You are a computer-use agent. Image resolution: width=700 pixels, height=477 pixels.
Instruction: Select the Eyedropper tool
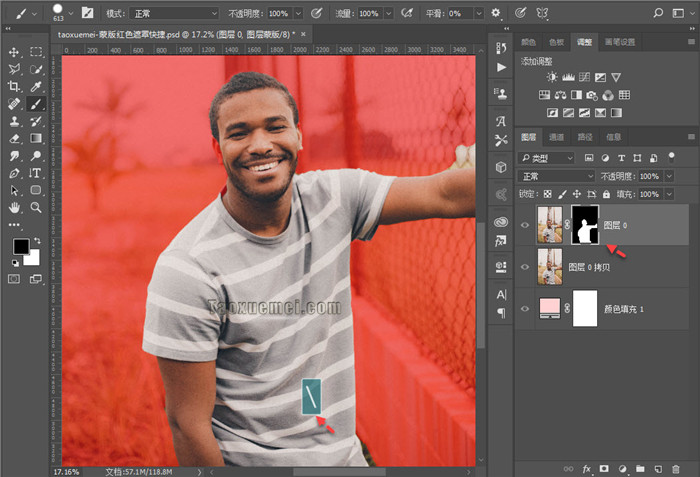(36, 86)
